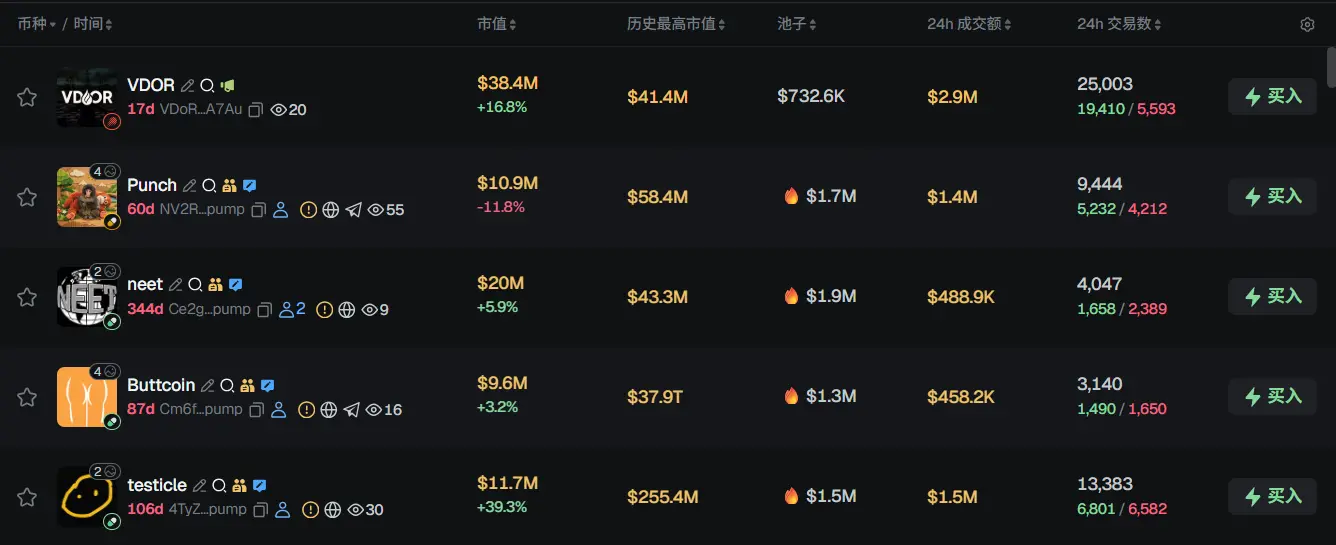This screenshot has width=1336, height=545.
Task: Click the blue verified badge beside neet
Action: point(236,285)
